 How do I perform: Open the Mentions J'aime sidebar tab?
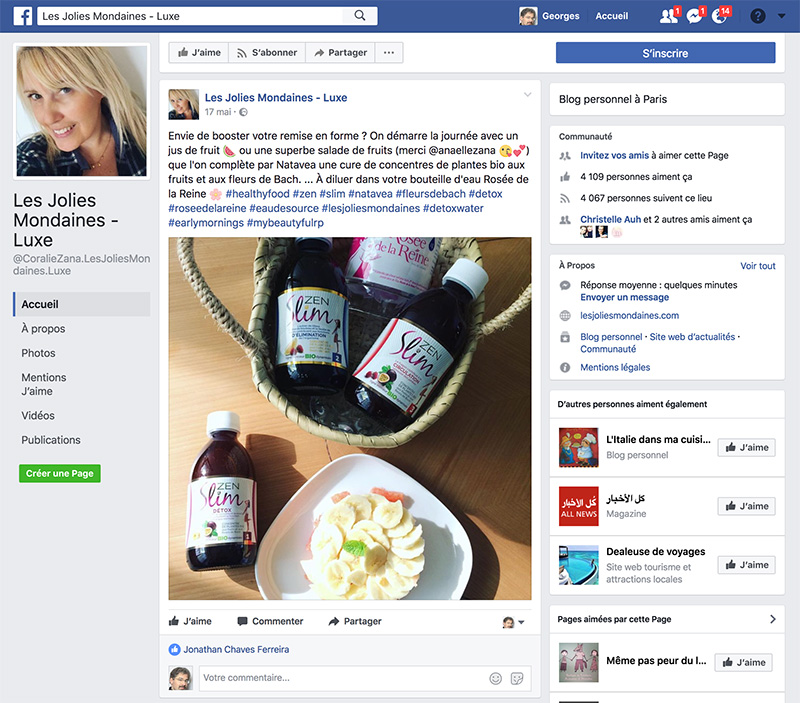pos(44,384)
